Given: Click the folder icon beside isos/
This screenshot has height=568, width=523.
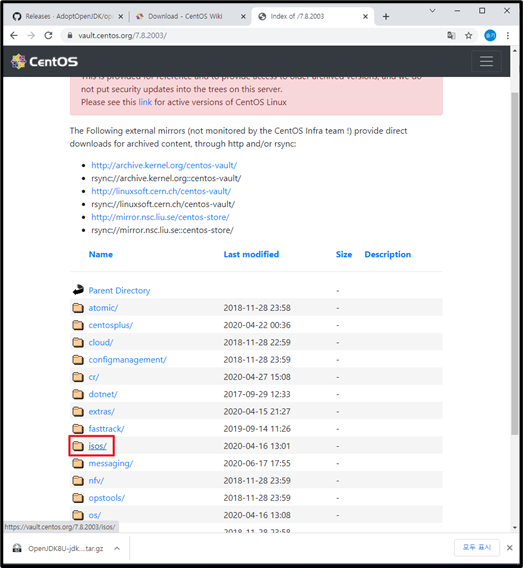Looking at the screenshot, I should pos(78,446).
